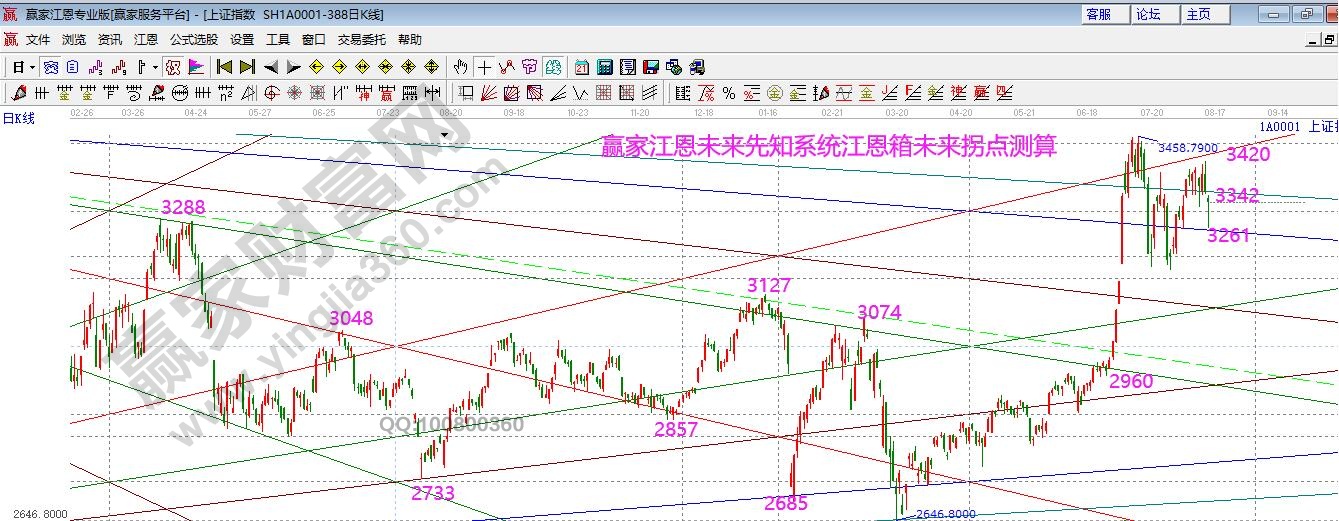Viewport: 1339px width, 521px height.
Task: Expand the small black triangle above chart
Action: pyautogui.click(x=444, y=133)
